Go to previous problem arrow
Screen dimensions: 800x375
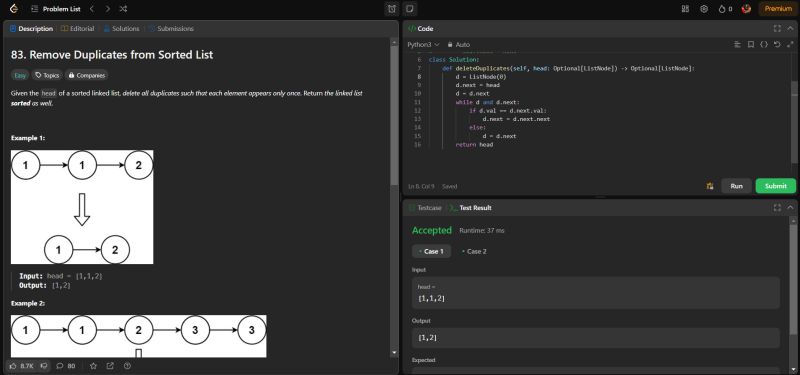[x=91, y=9]
